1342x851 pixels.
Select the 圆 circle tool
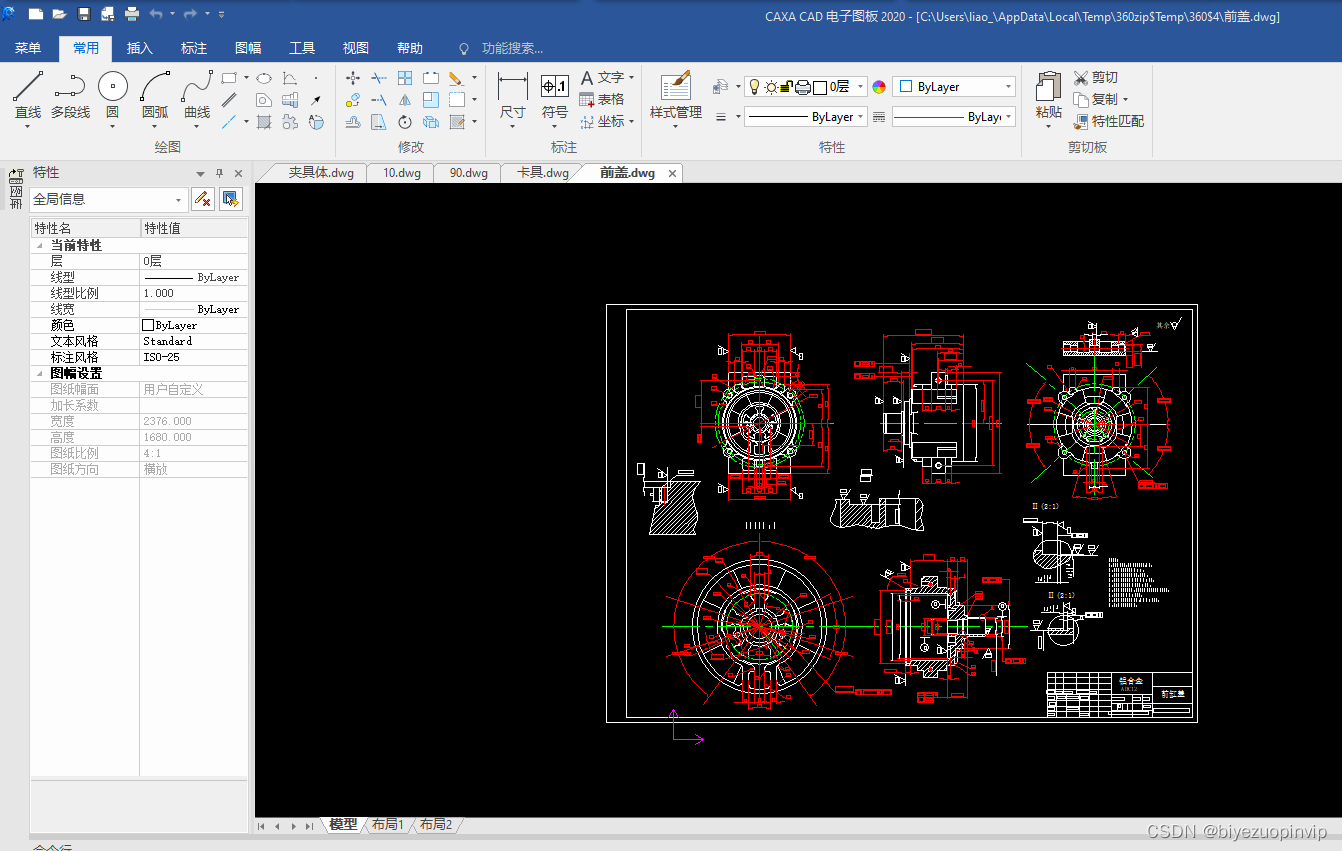(112, 97)
